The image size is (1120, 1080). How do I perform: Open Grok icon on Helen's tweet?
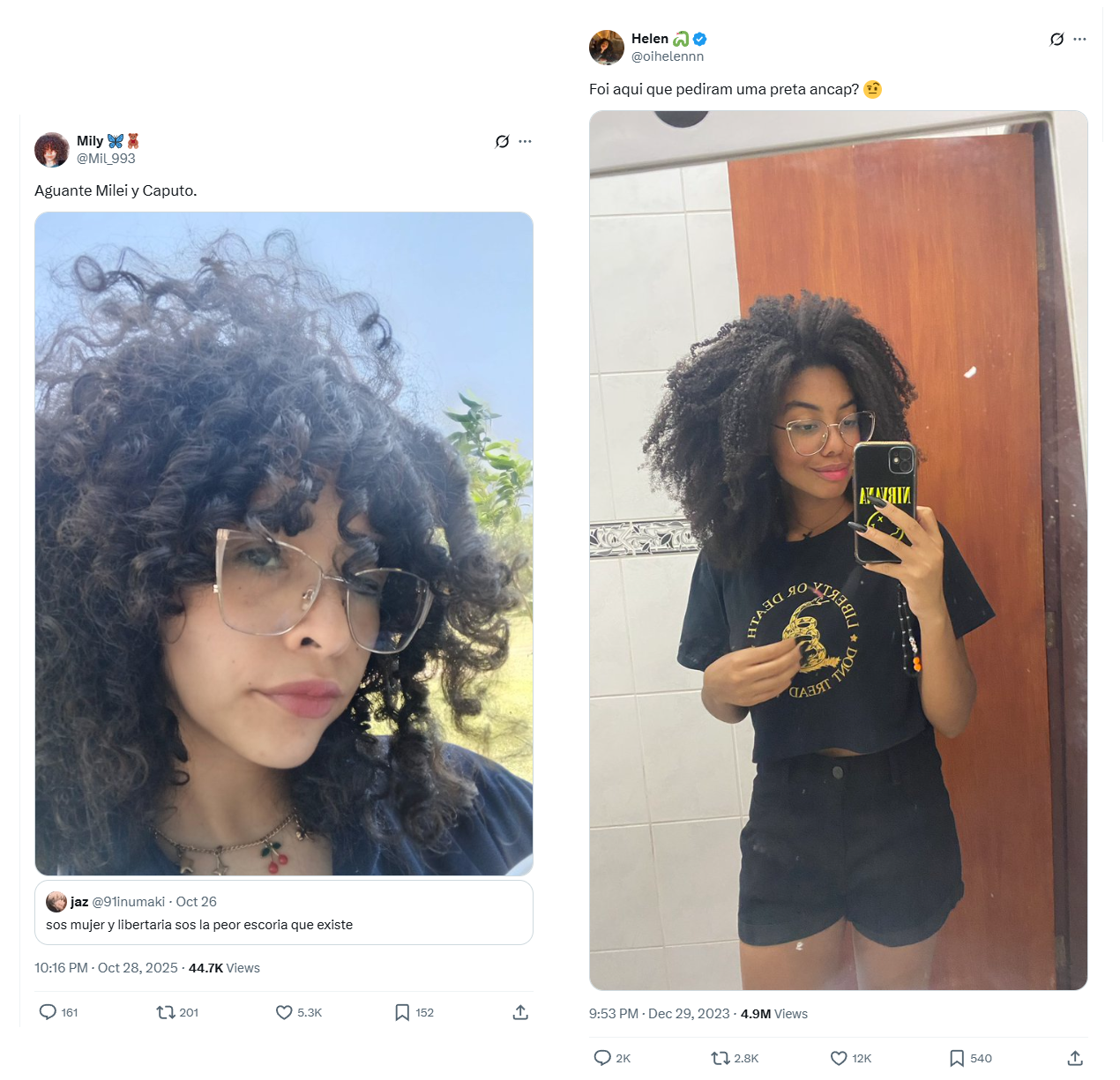click(1057, 39)
